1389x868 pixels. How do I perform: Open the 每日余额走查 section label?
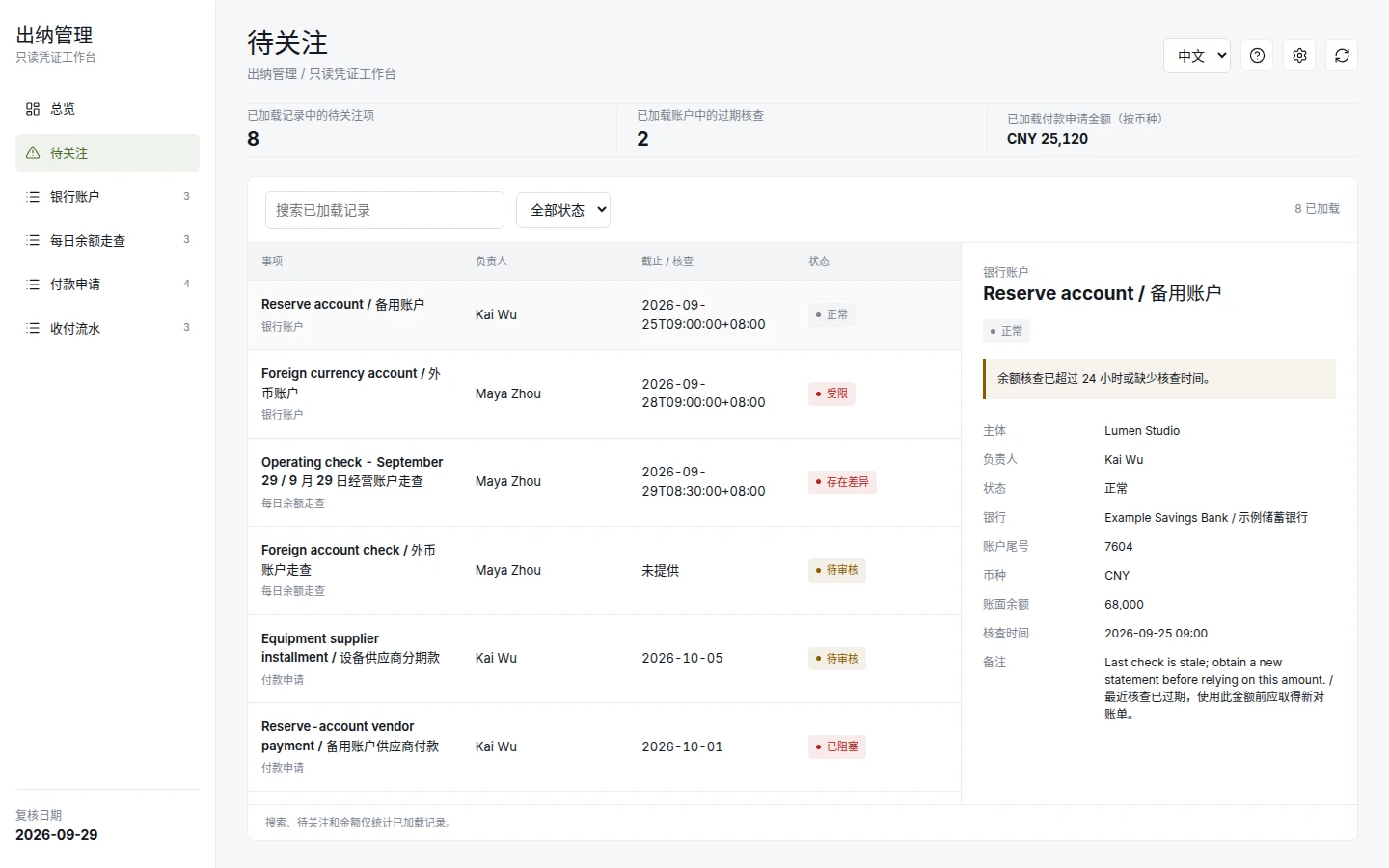88,240
